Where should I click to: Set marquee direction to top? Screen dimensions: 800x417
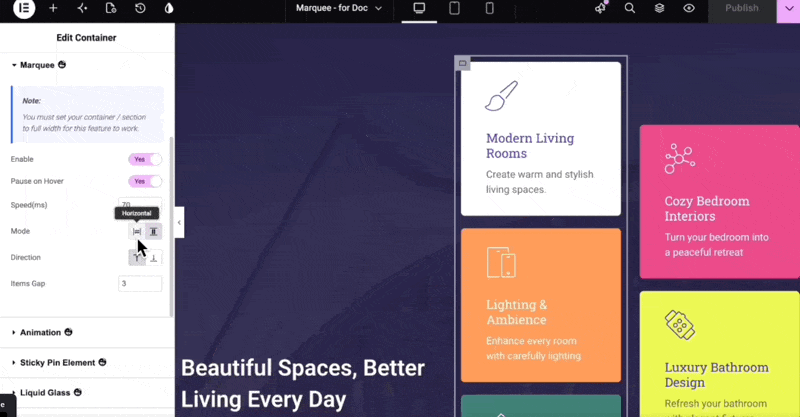136,258
